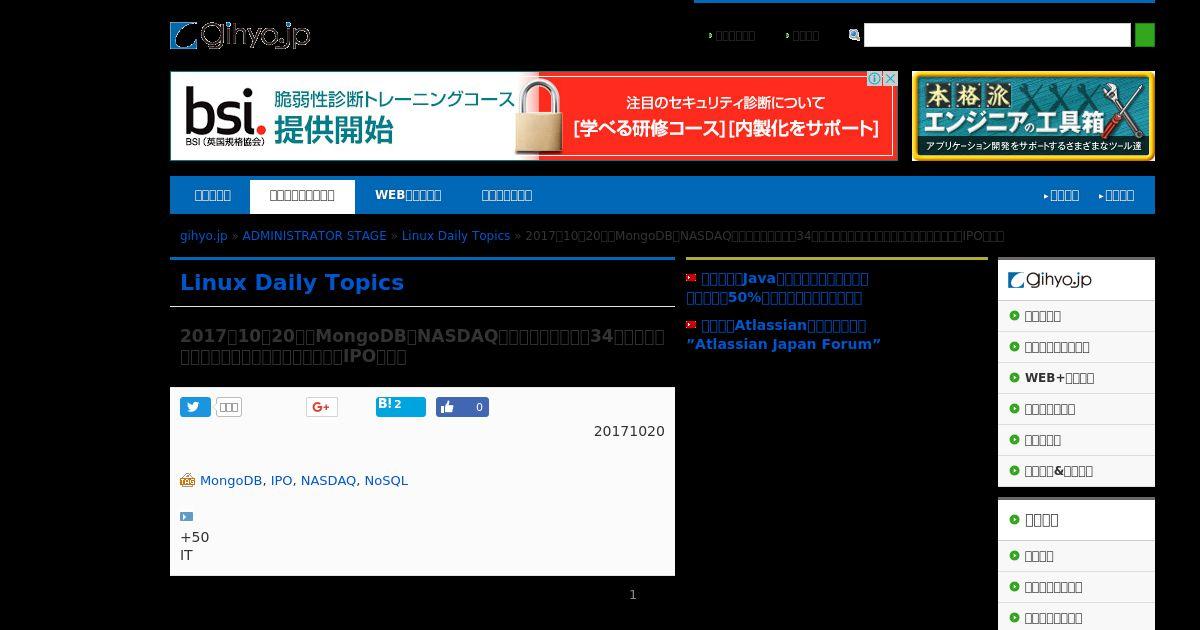Open the NASDAQ tag link
The image size is (1200, 630).
coord(328,481)
